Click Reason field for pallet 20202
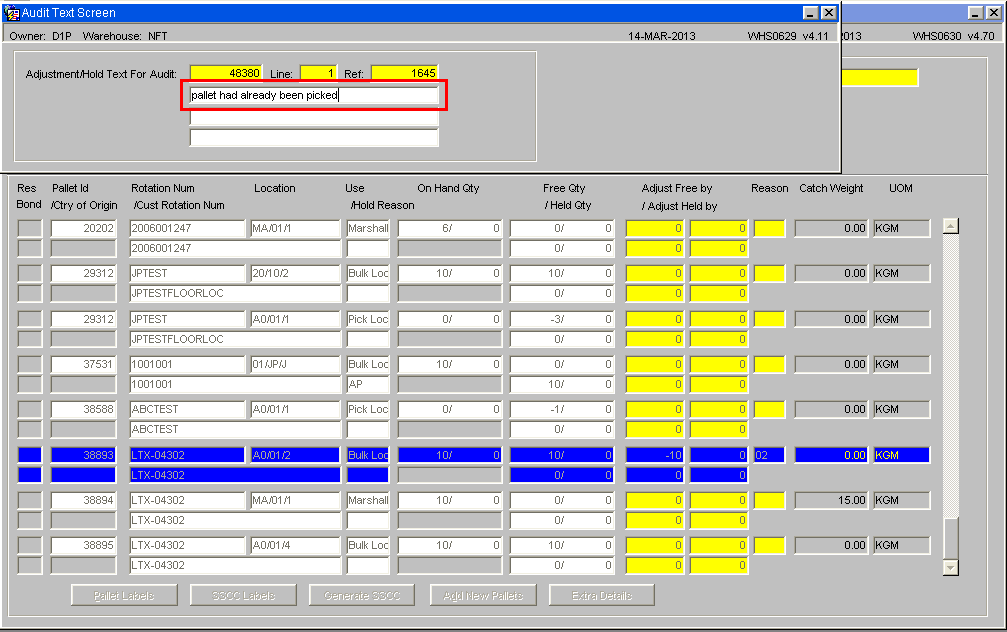The image size is (1007, 632). (x=769, y=228)
